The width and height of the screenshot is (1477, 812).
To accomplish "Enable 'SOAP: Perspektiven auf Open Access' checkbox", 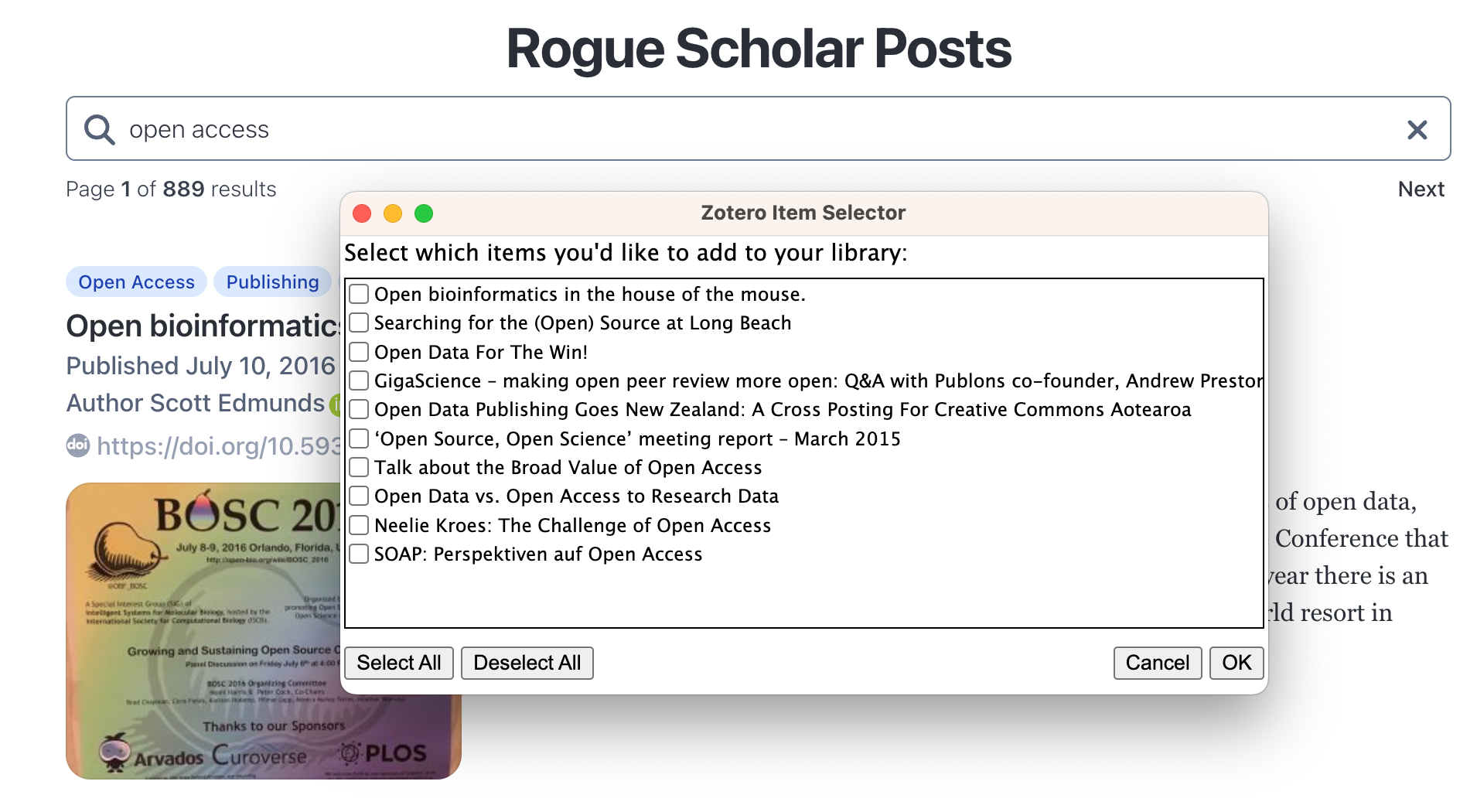I will (359, 554).
